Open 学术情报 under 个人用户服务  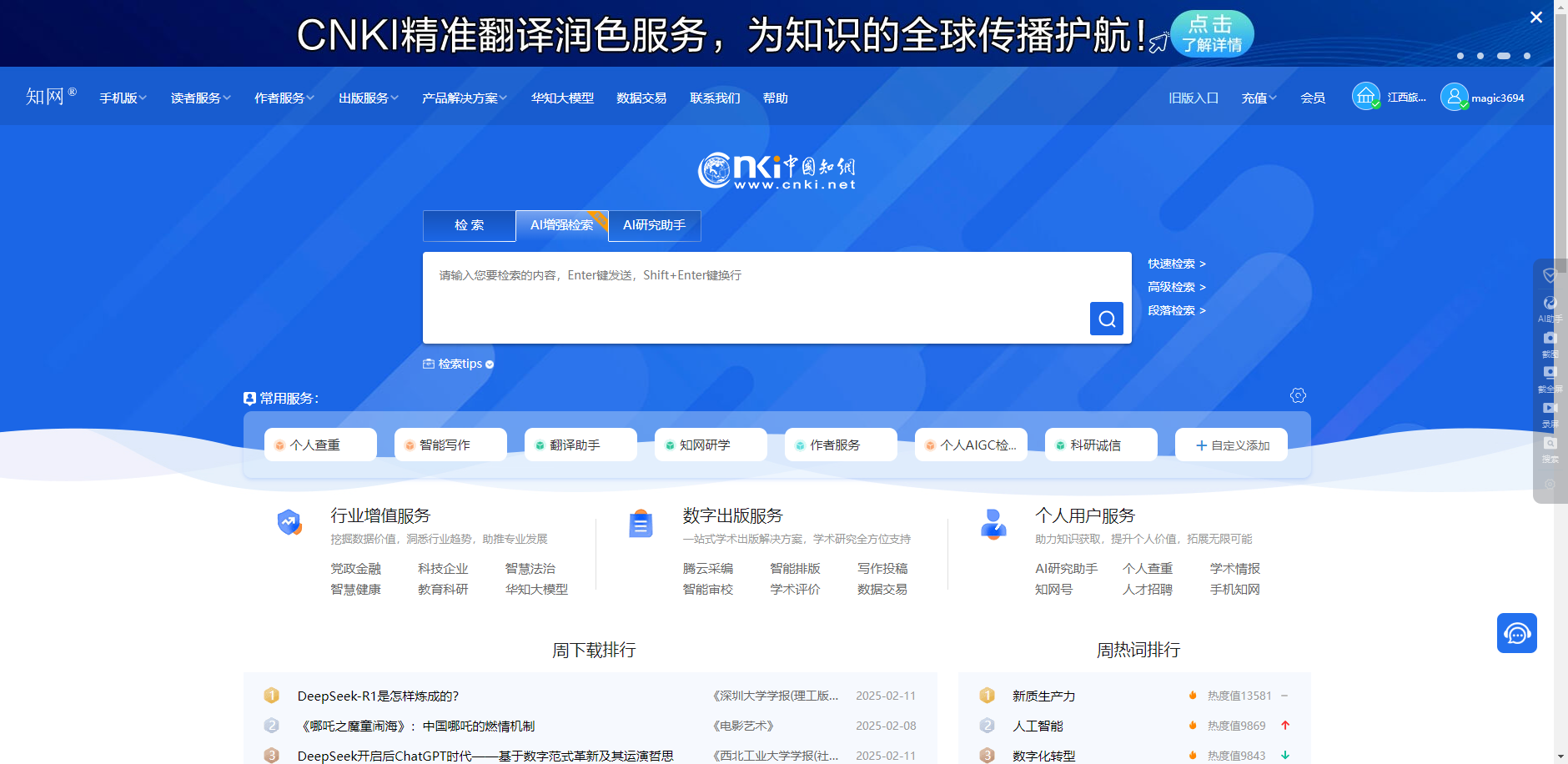coord(1235,568)
